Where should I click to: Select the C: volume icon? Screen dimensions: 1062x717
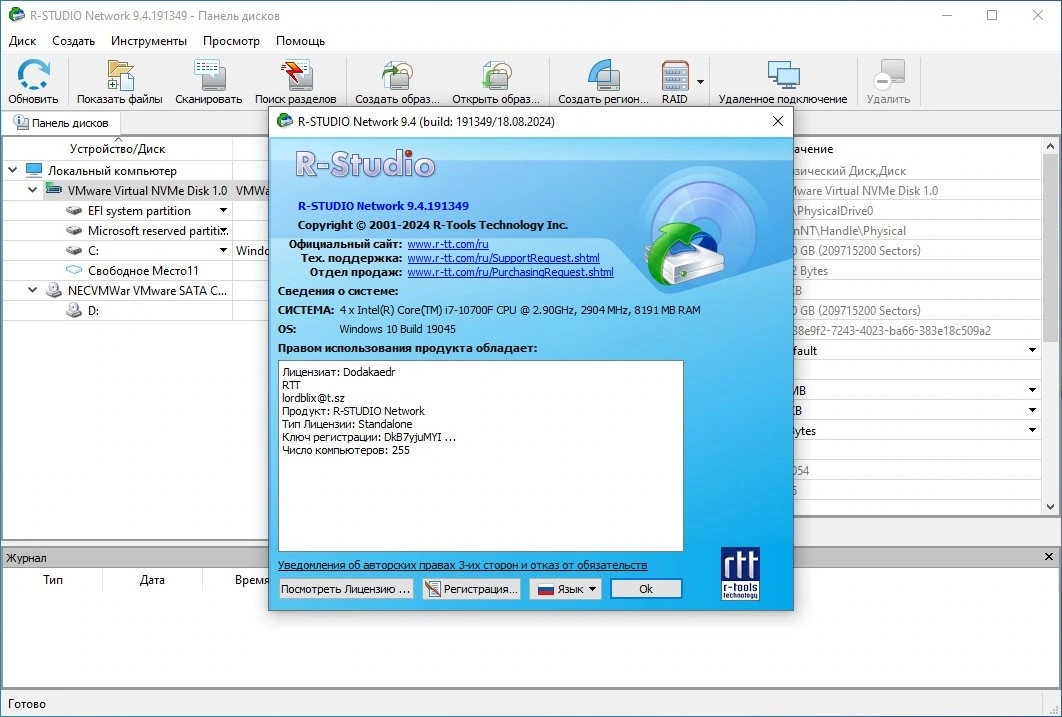click(74, 251)
